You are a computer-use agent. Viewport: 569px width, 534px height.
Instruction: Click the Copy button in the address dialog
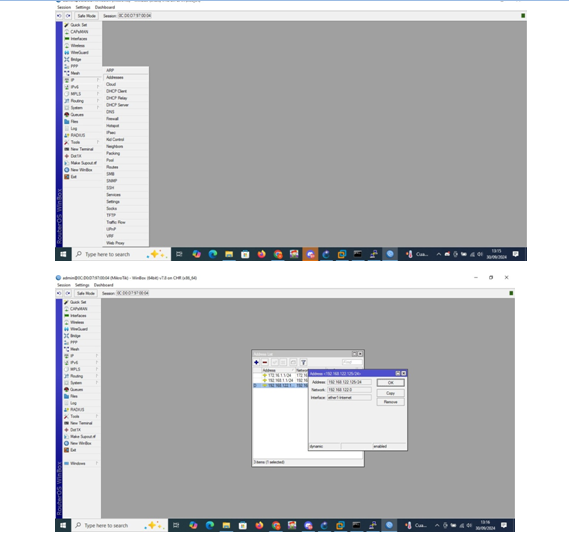pyautogui.click(x=390, y=393)
